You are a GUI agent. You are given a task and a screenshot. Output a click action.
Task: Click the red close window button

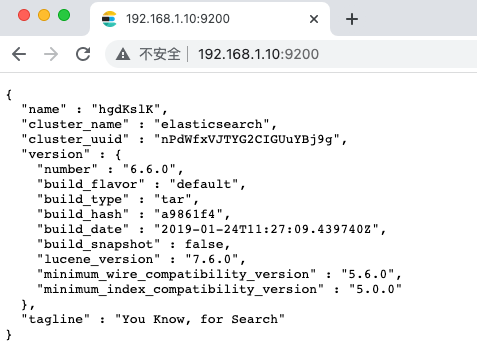pyautogui.click(x=24, y=15)
